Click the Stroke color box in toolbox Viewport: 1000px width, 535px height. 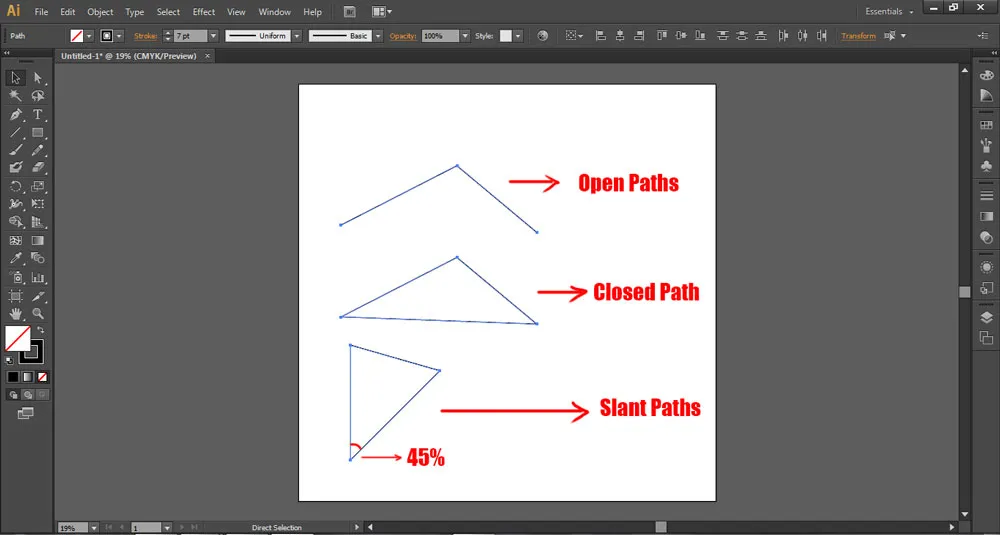(31, 351)
